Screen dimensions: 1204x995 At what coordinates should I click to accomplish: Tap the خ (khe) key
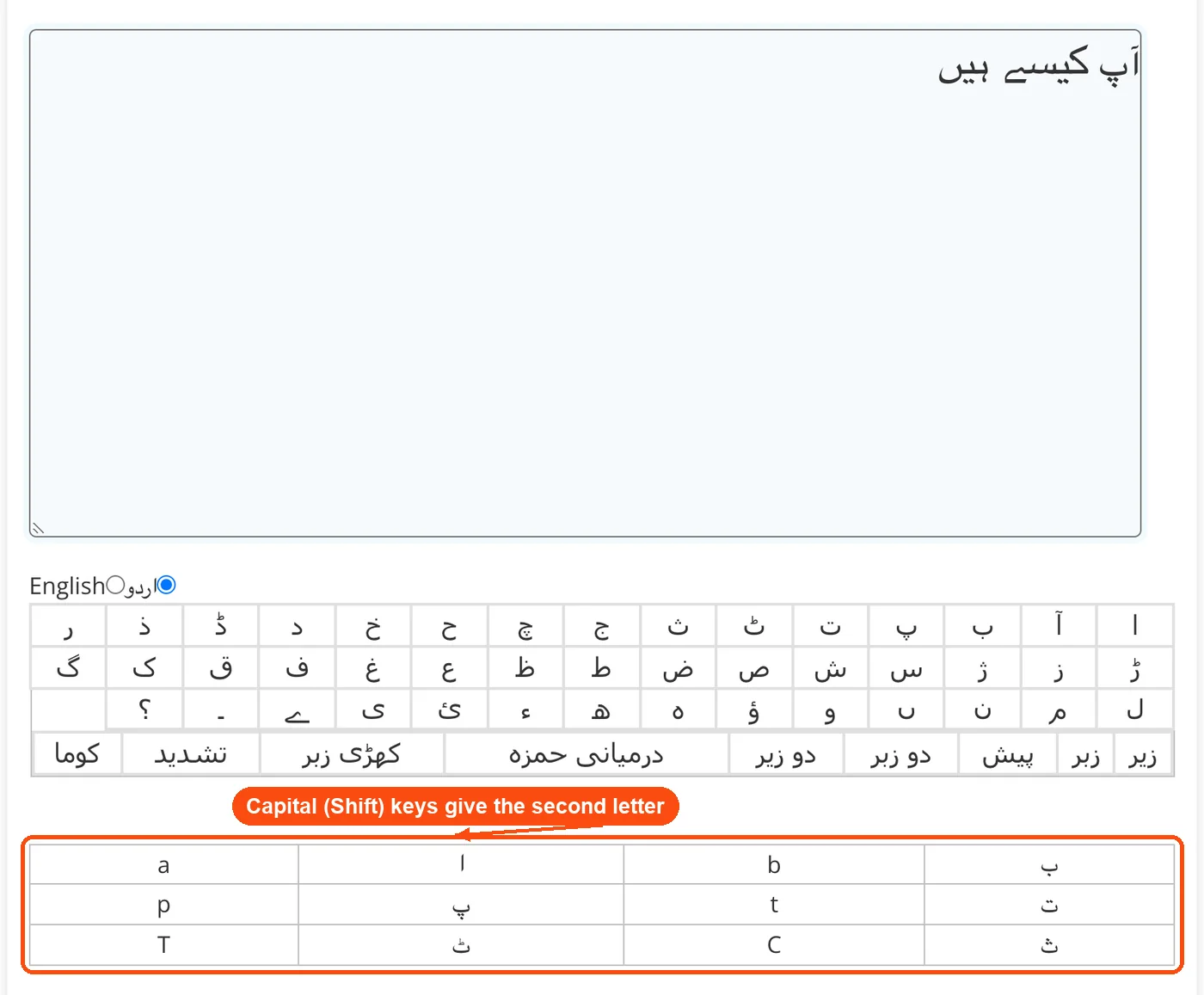point(373,626)
